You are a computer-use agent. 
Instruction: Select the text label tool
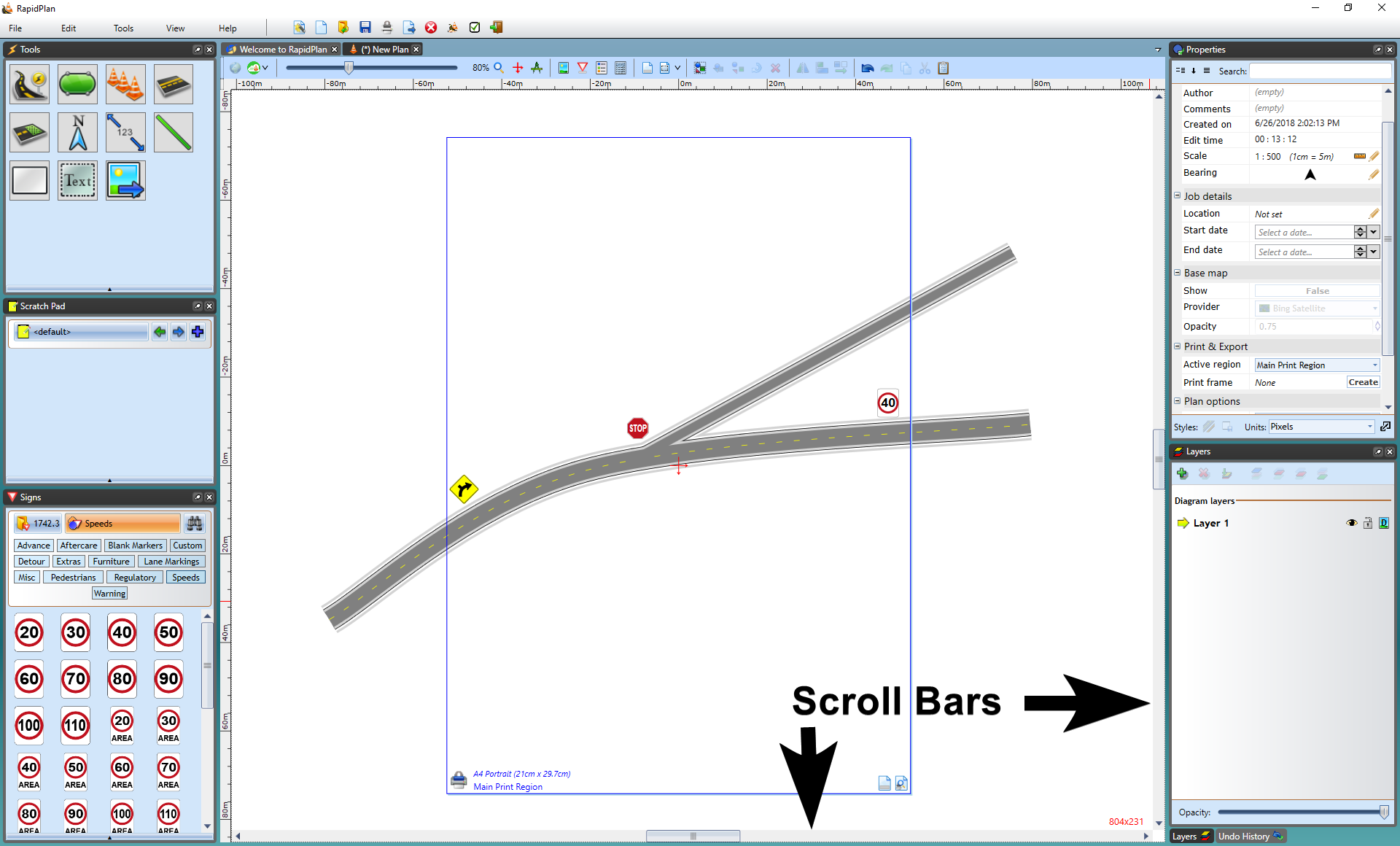point(78,180)
